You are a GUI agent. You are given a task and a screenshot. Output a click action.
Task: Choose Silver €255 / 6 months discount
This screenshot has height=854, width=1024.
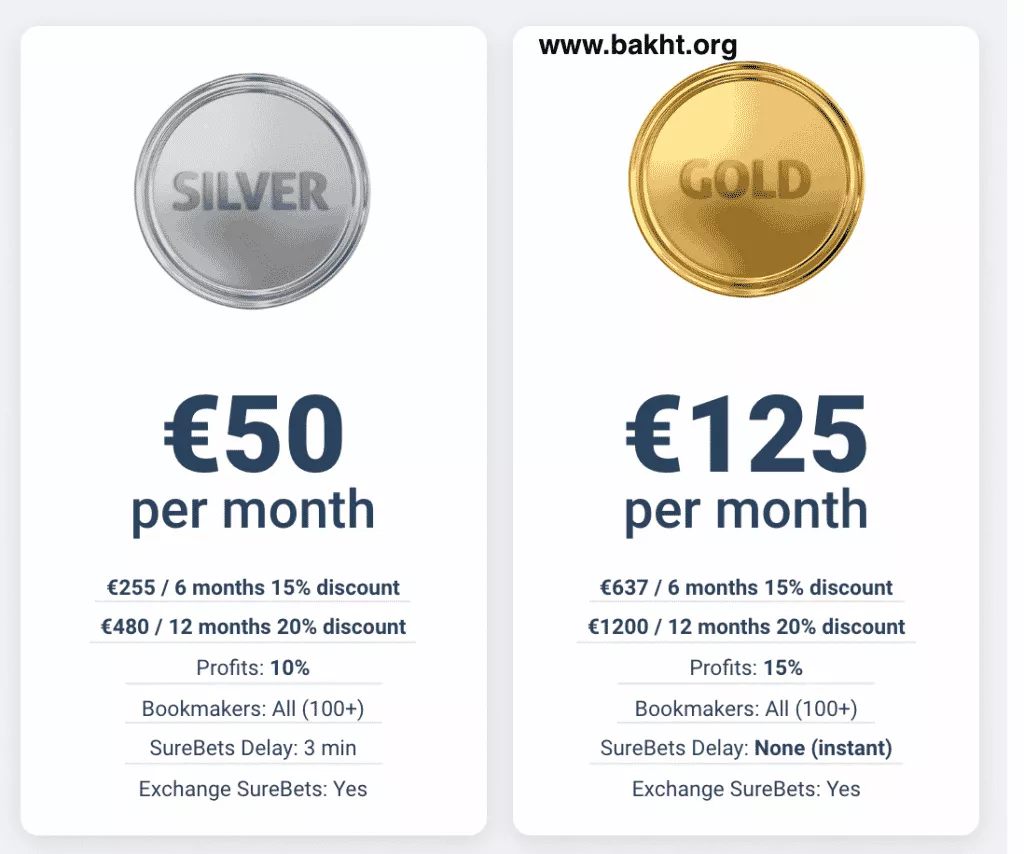point(253,587)
